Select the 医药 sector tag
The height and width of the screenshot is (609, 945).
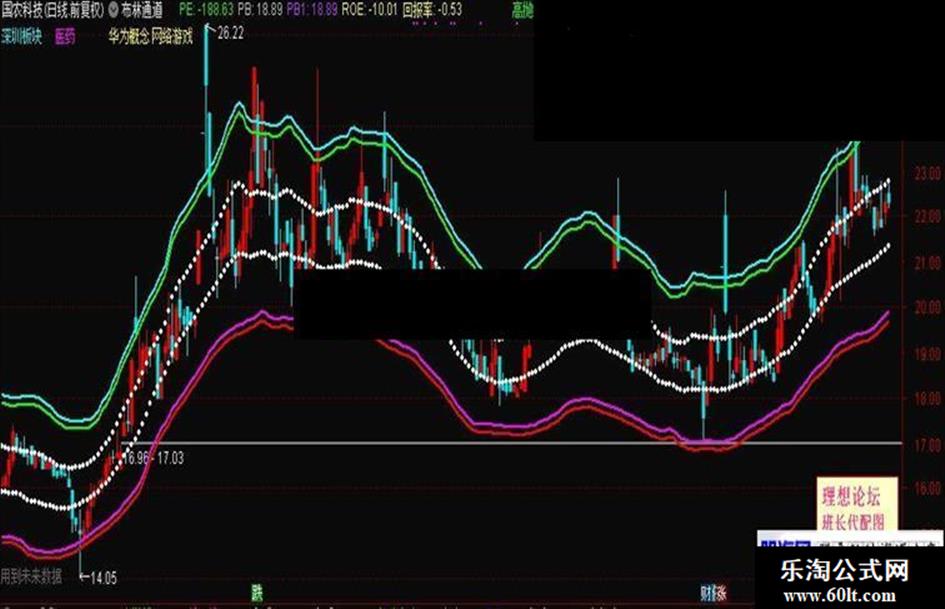pyautogui.click(x=65, y=37)
